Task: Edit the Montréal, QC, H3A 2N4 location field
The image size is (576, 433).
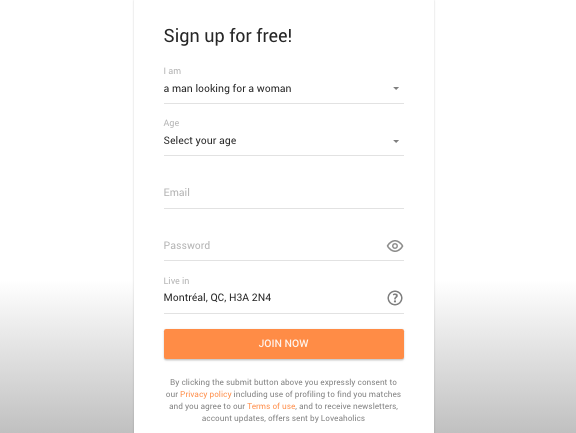Action: tap(274, 298)
